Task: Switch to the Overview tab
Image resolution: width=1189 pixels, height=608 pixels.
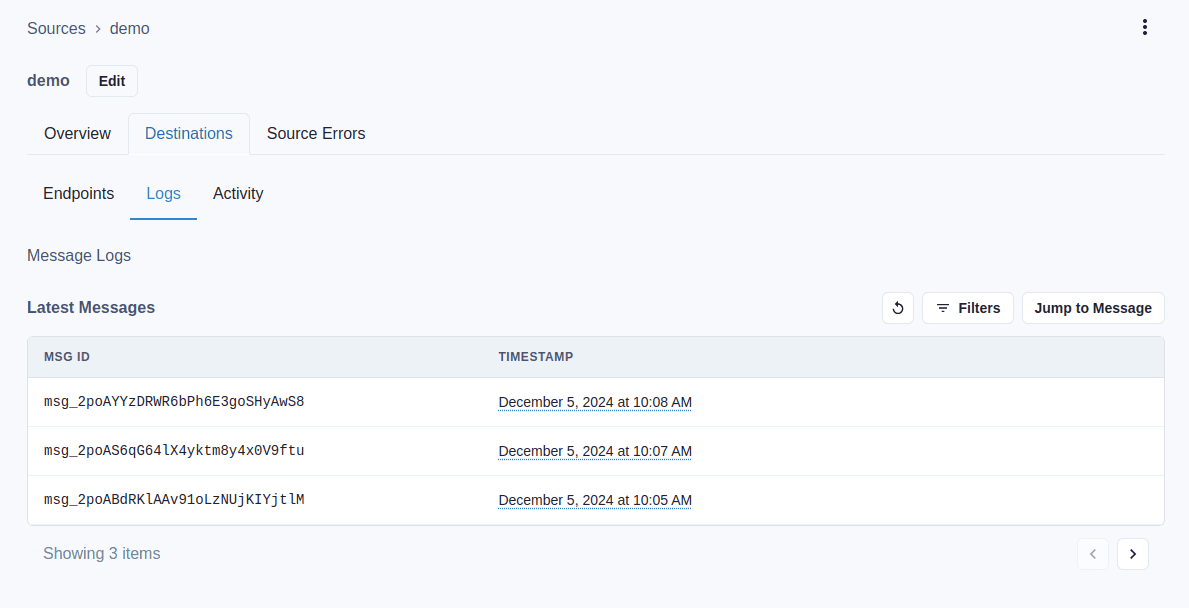Action: [x=77, y=133]
